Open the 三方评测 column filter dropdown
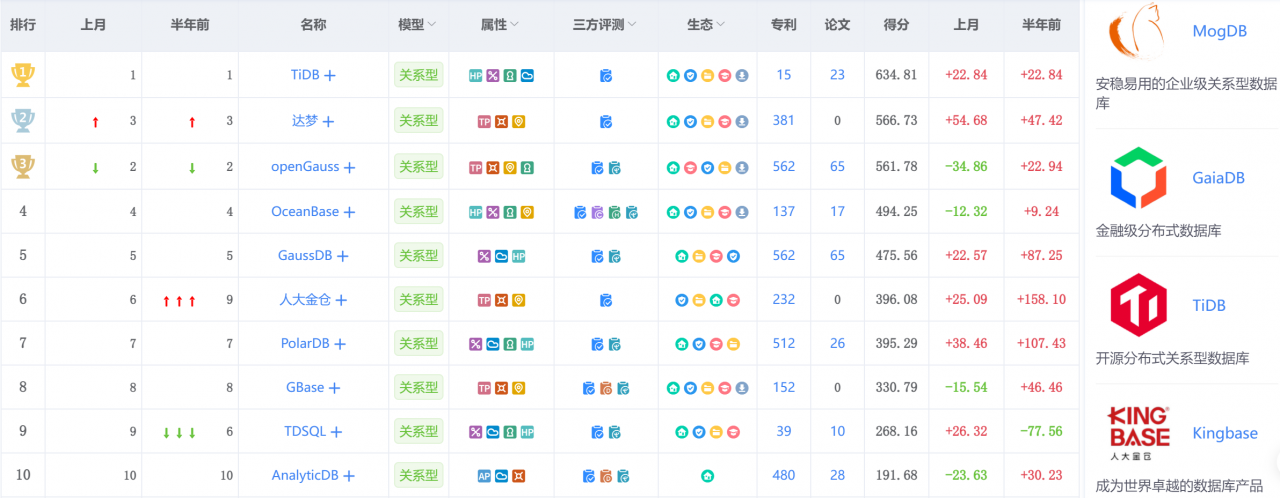The width and height of the screenshot is (1280, 498). [x=632, y=25]
